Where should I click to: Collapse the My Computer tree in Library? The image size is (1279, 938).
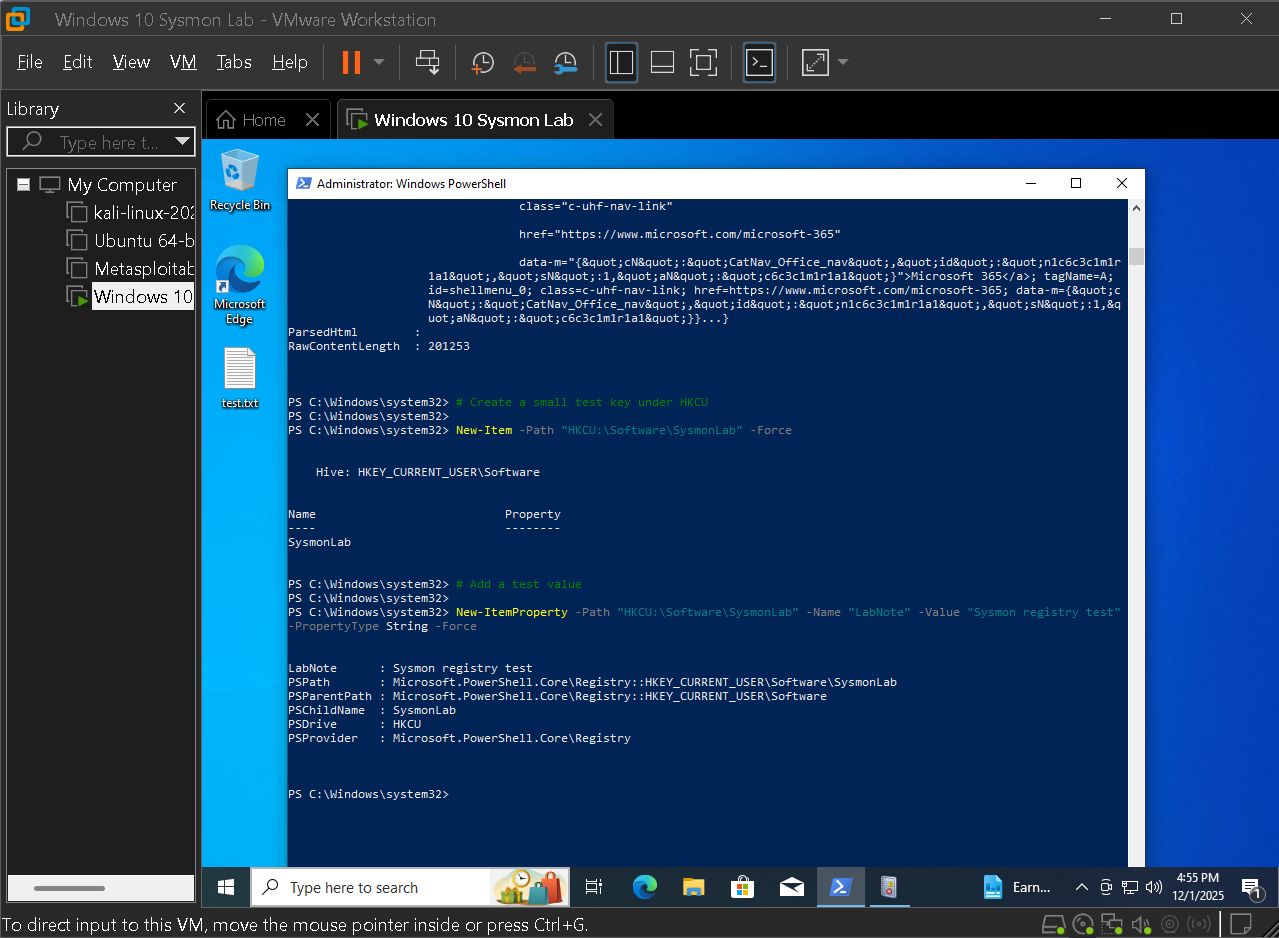pos(22,184)
